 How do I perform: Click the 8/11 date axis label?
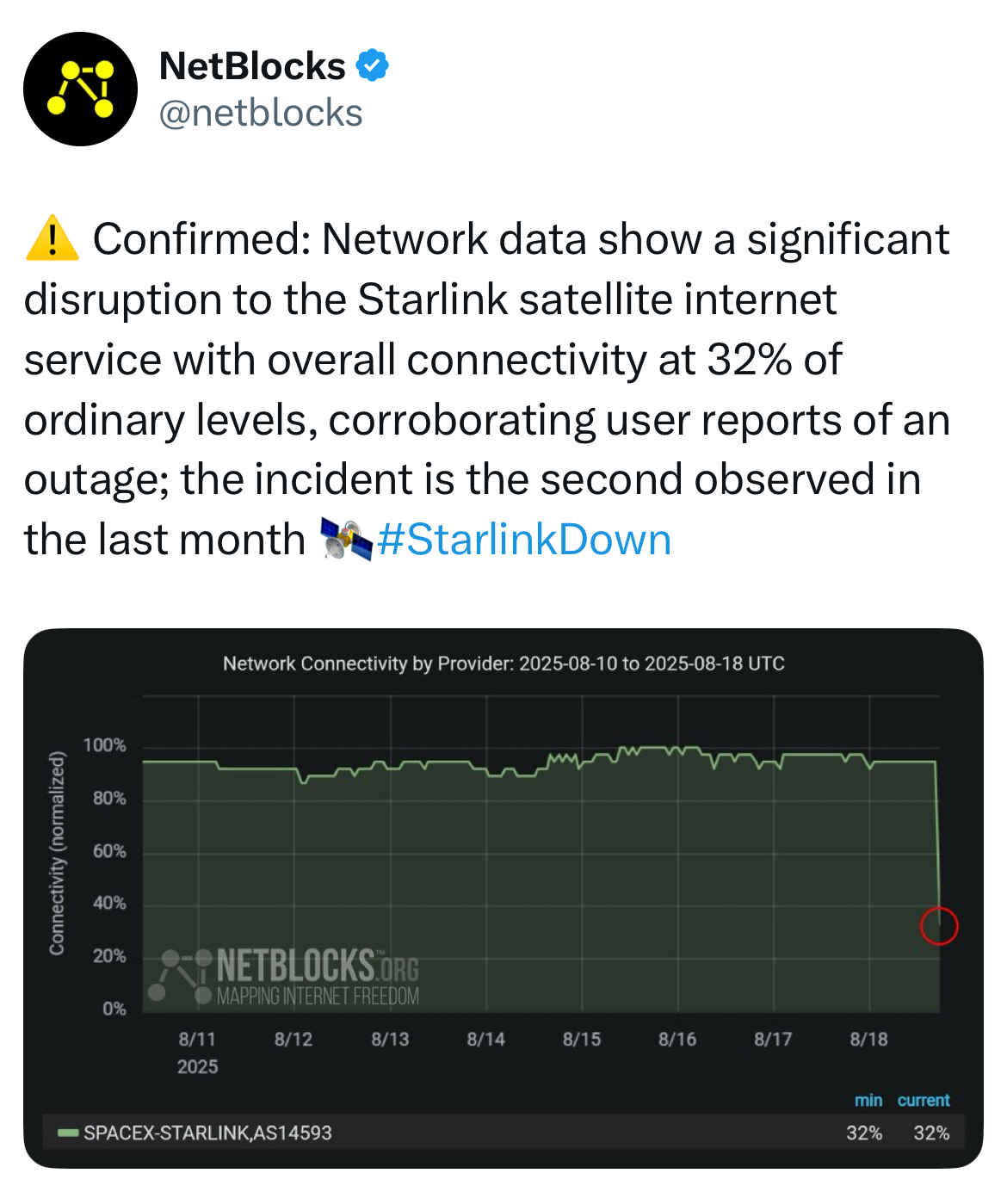(197, 1039)
